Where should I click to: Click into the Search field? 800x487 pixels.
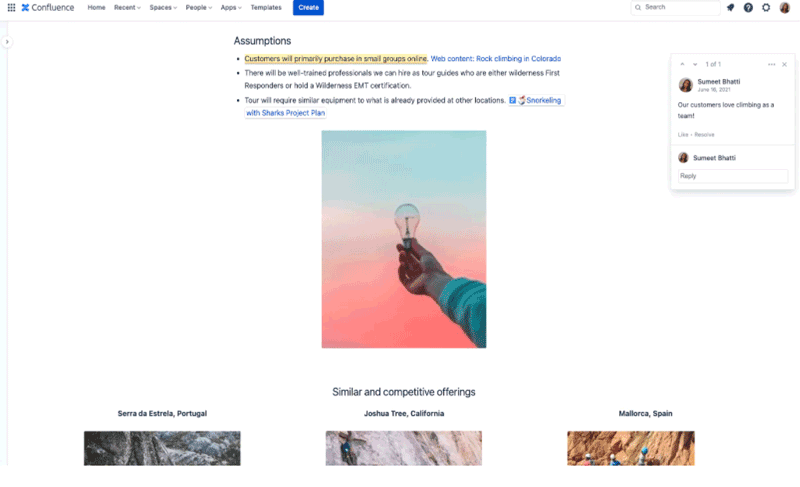click(x=676, y=7)
